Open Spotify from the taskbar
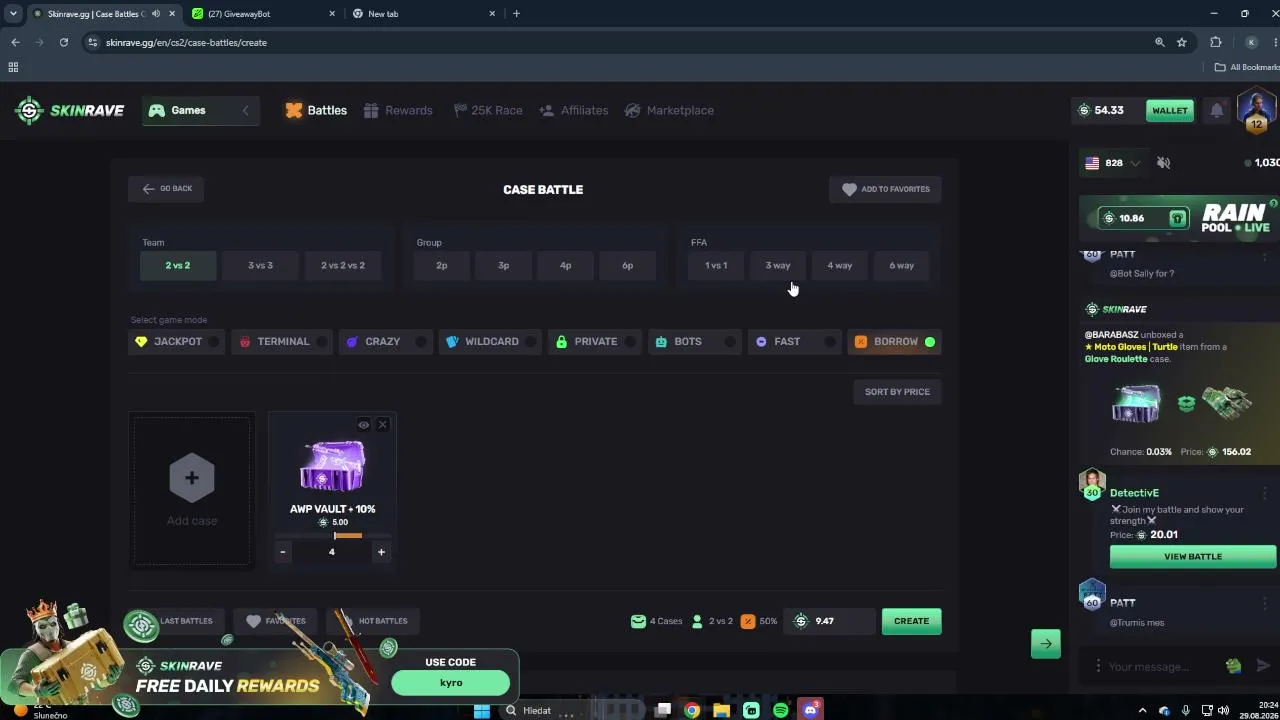 (x=781, y=710)
